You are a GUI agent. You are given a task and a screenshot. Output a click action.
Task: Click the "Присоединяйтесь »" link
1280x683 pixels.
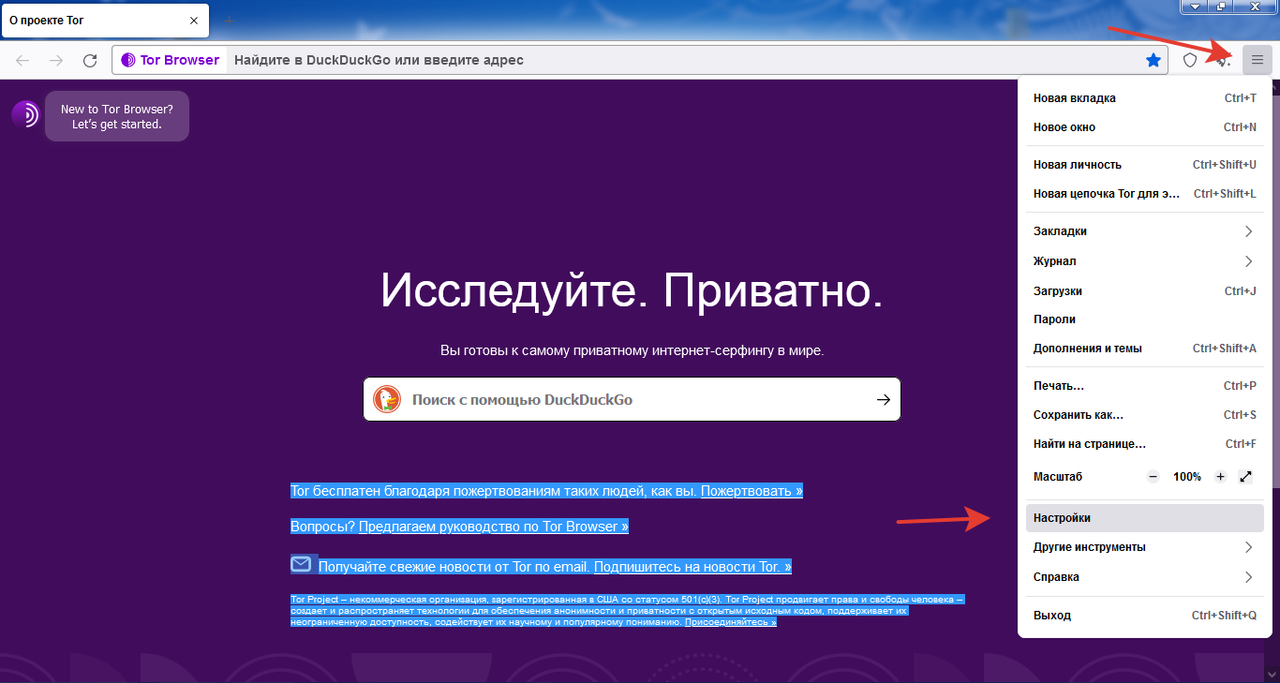click(730, 622)
